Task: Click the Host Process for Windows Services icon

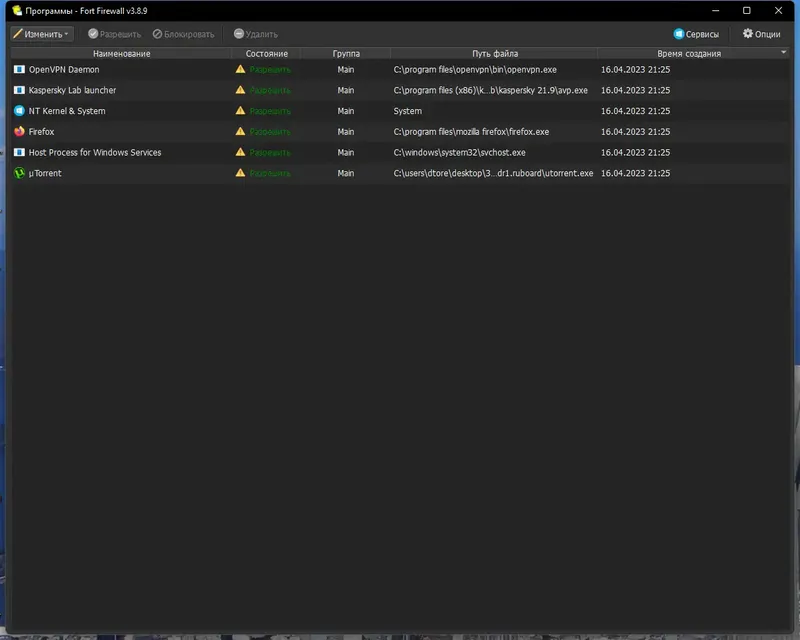Action: coord(19,153)
